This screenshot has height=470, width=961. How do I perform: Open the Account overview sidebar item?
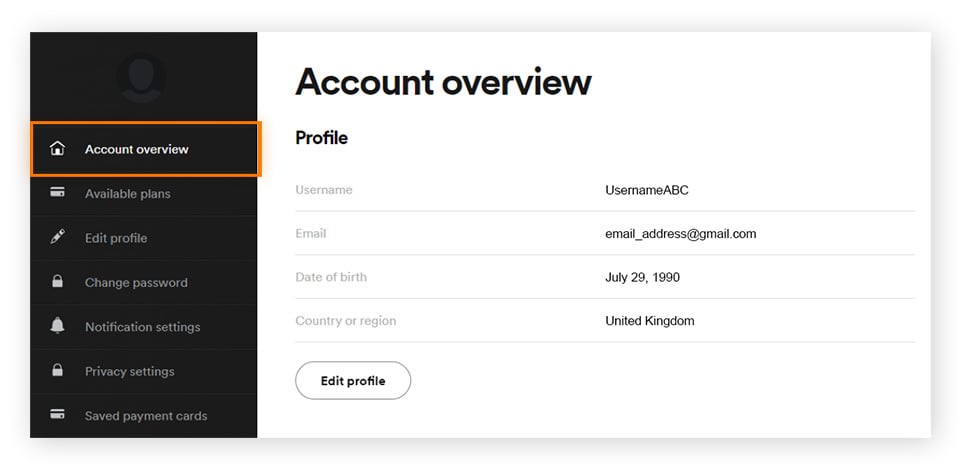coord(146,149)
